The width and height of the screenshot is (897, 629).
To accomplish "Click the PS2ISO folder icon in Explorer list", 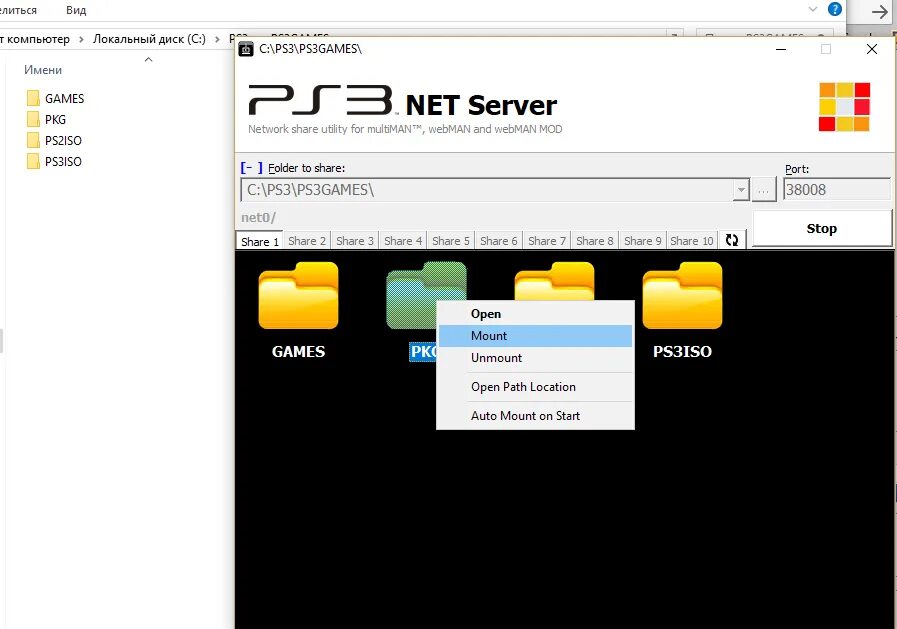I will [x=33, y=141].
